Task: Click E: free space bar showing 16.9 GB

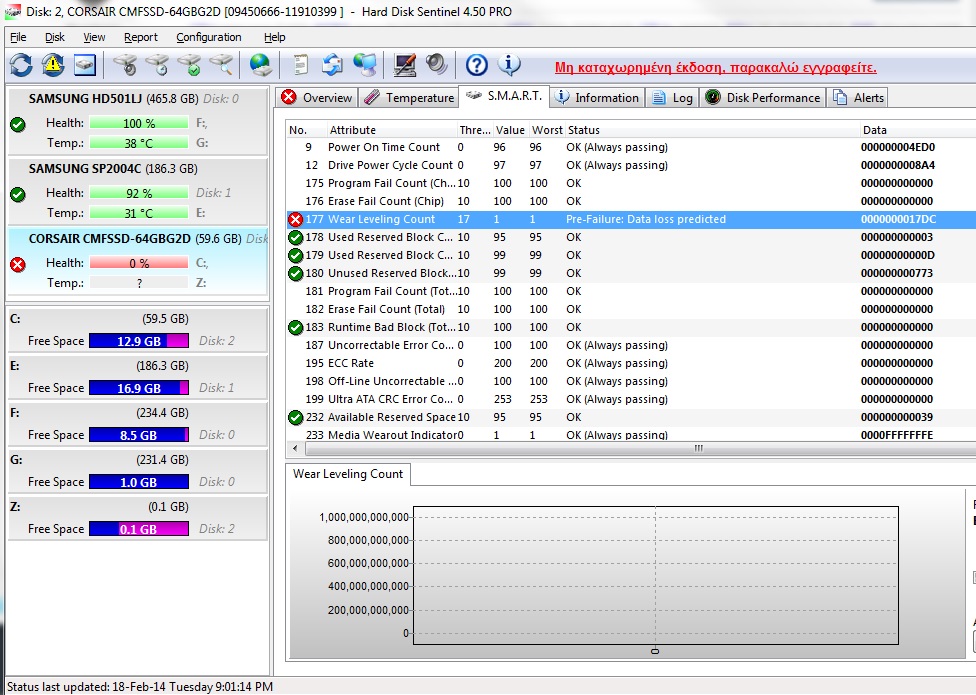Action: 139,388
